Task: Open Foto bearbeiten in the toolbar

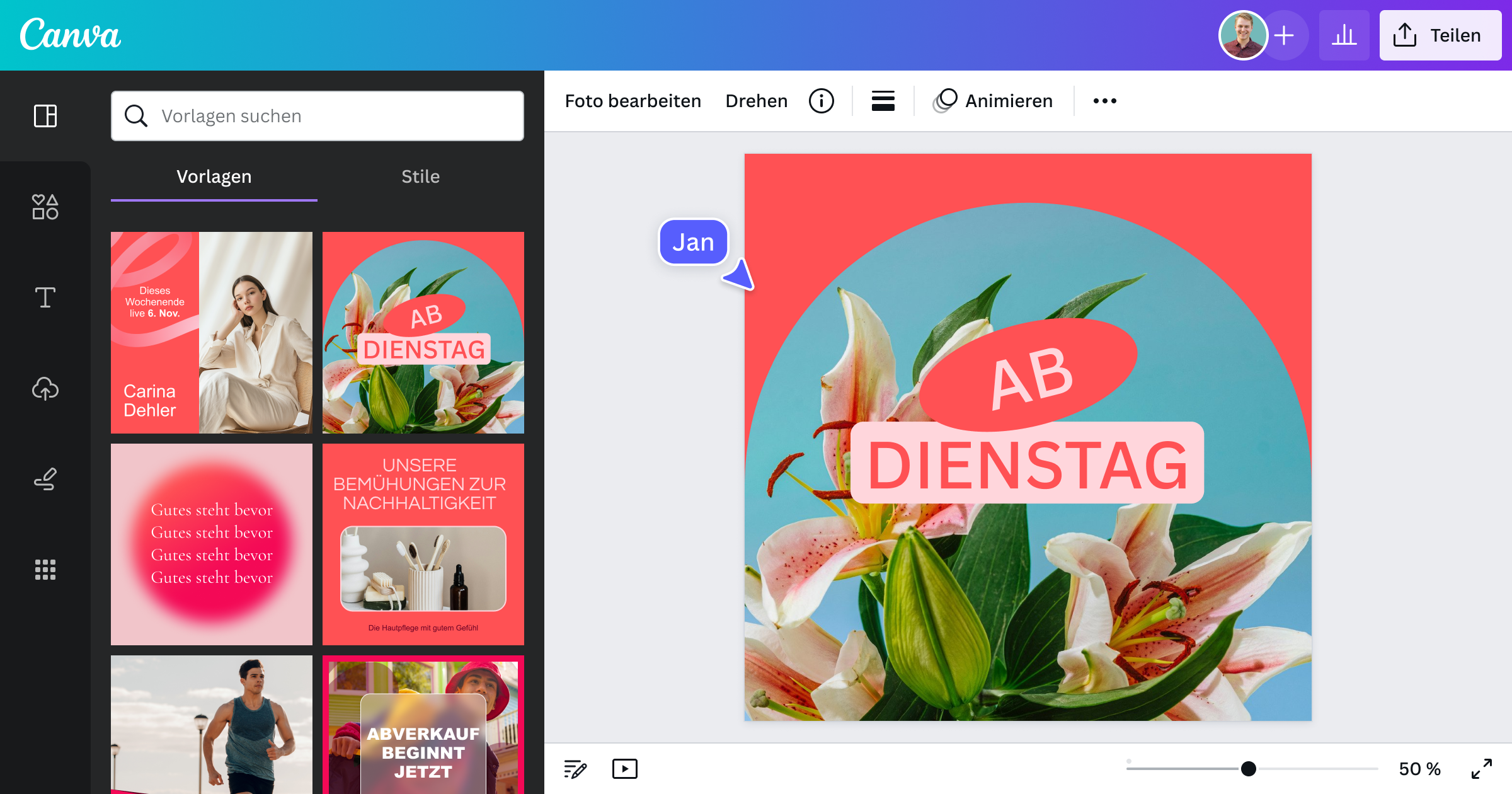Action: click(633, 101)
